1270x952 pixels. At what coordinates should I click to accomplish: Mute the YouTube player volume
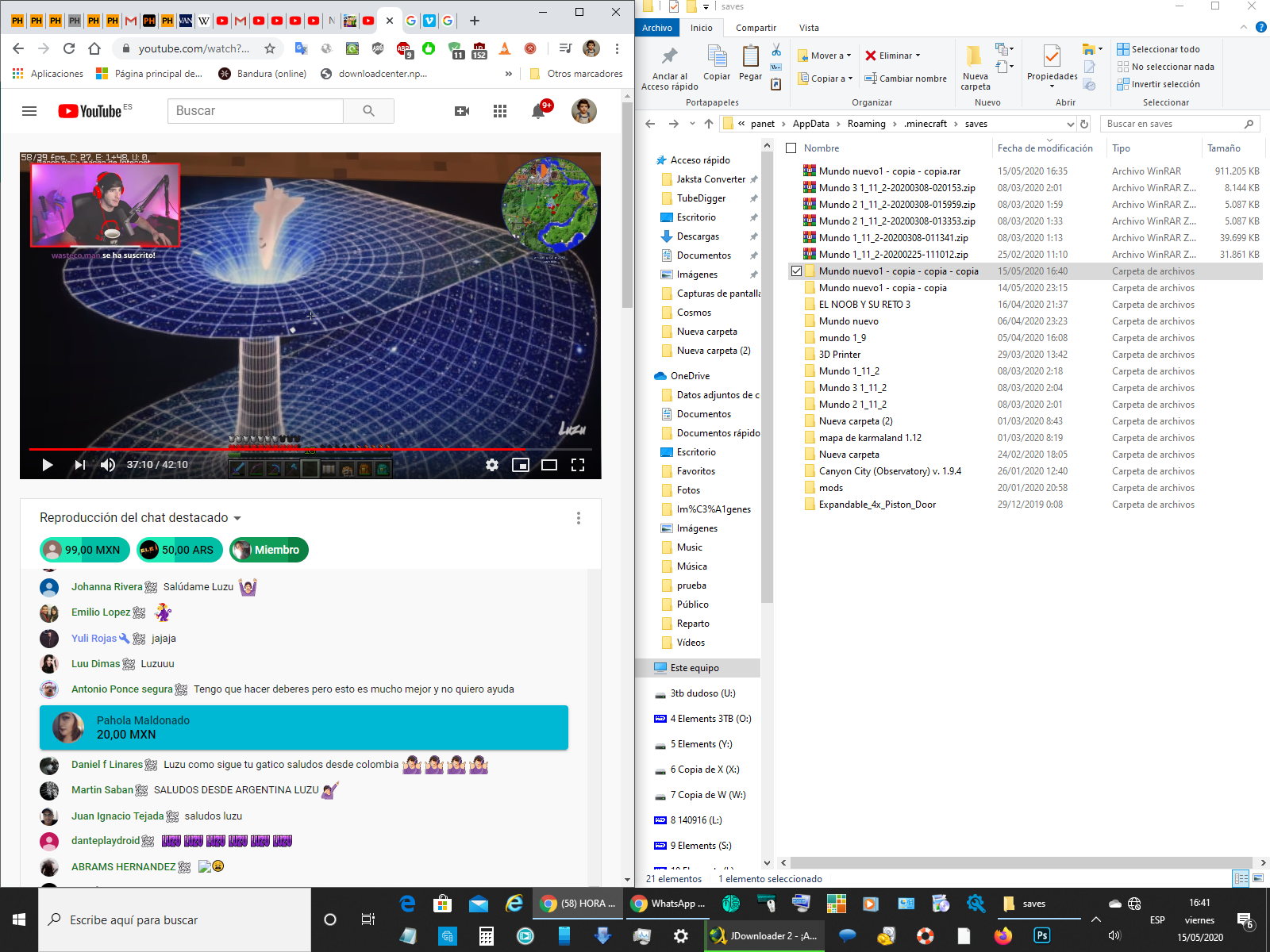(x=108, y=465)
